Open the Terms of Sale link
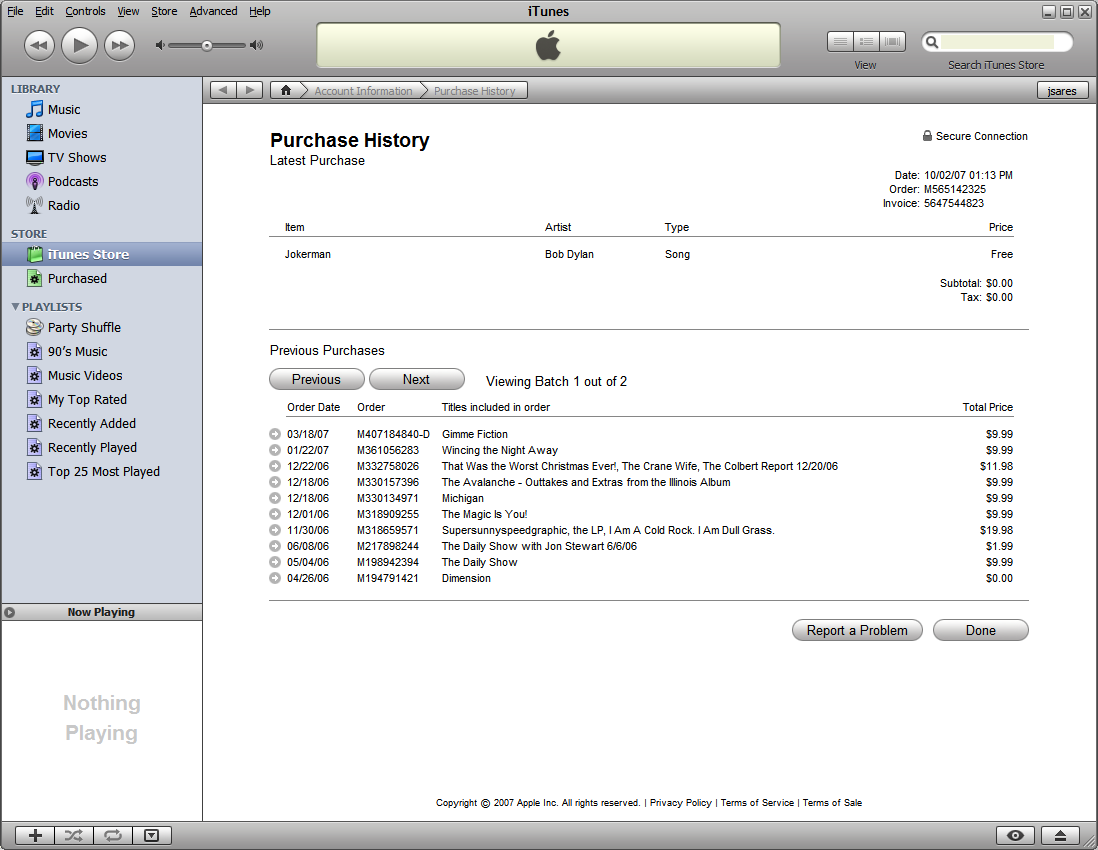The width and height of the screenshot is (1098, 850). (832, 802)
